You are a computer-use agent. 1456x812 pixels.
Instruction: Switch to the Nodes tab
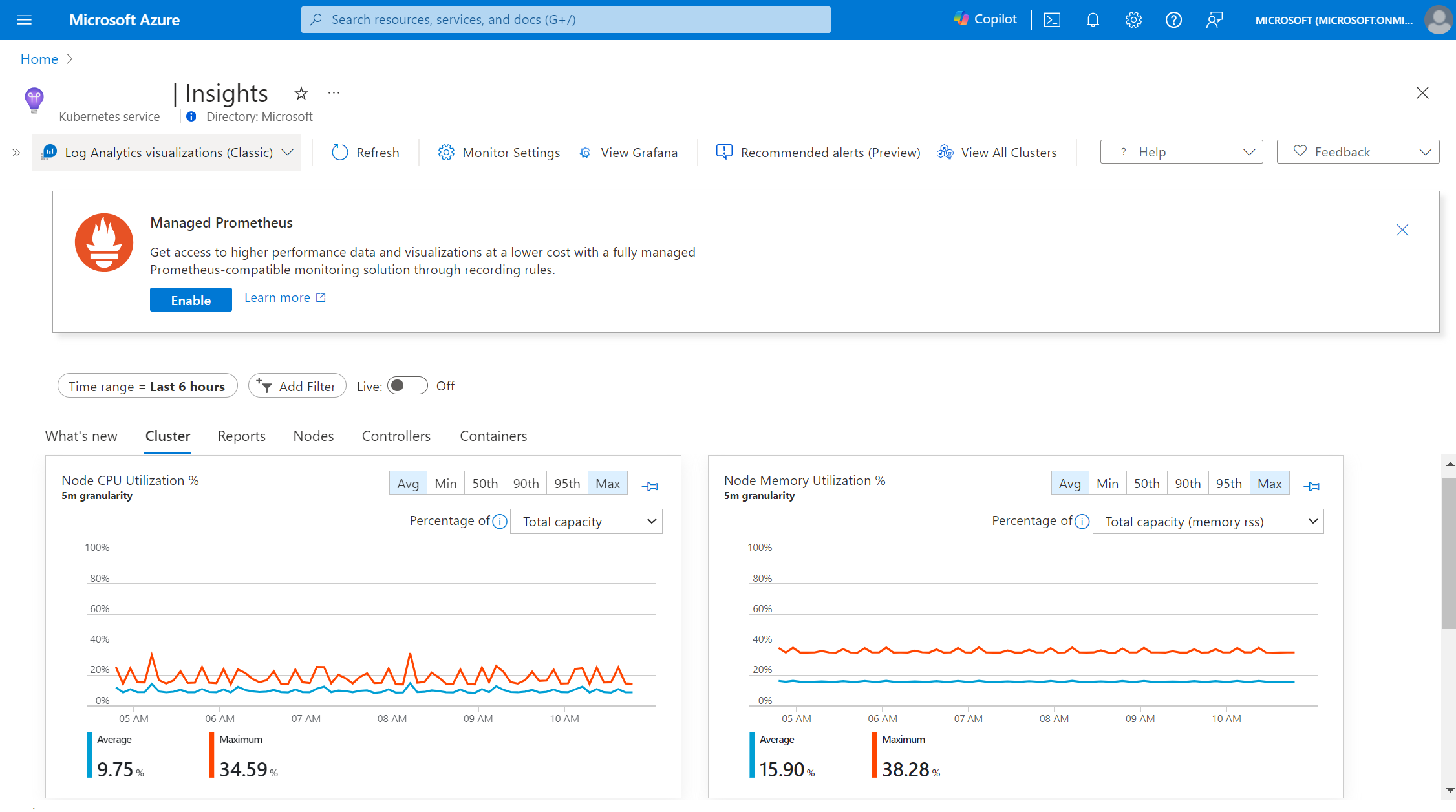pos(313,436)
